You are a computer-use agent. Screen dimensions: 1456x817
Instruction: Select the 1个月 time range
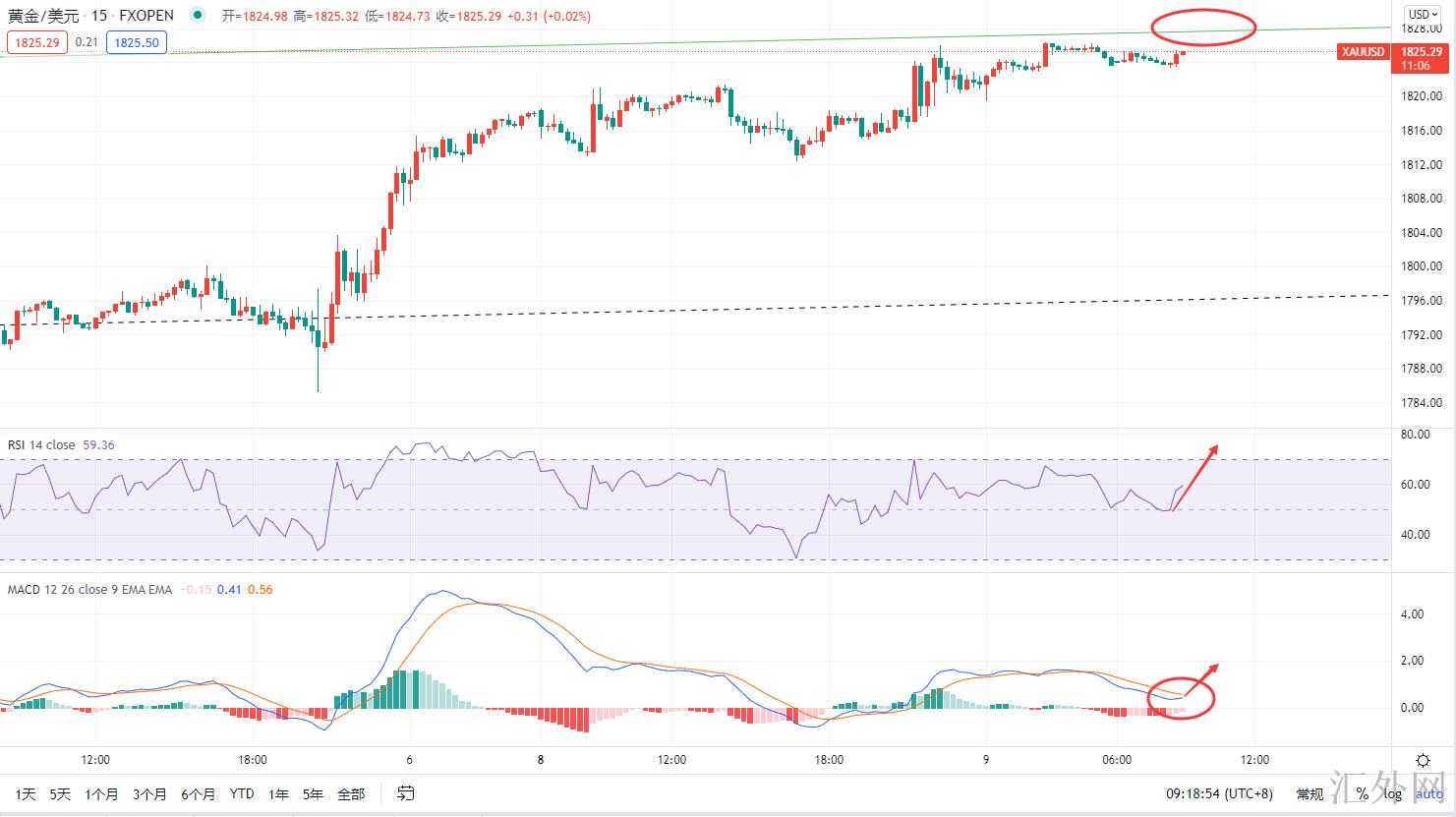101,793
